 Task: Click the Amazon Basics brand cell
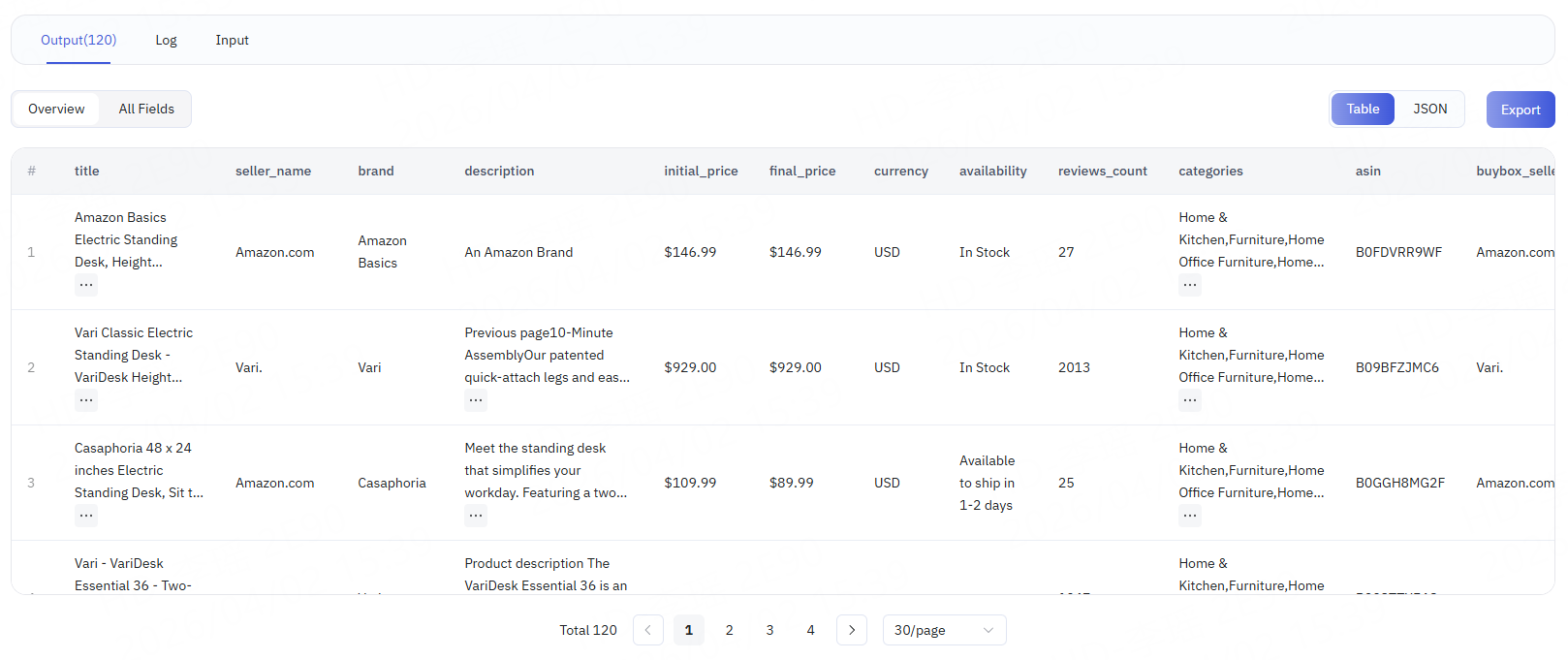click(382, 252)
